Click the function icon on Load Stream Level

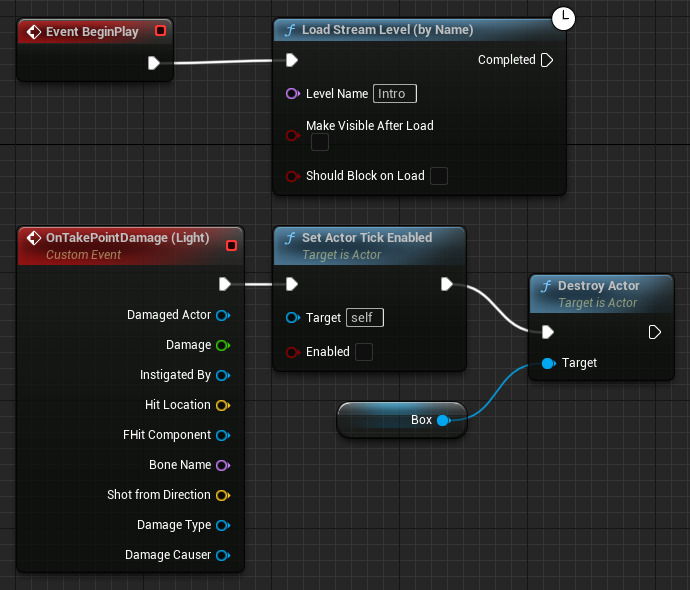[290, 30]
